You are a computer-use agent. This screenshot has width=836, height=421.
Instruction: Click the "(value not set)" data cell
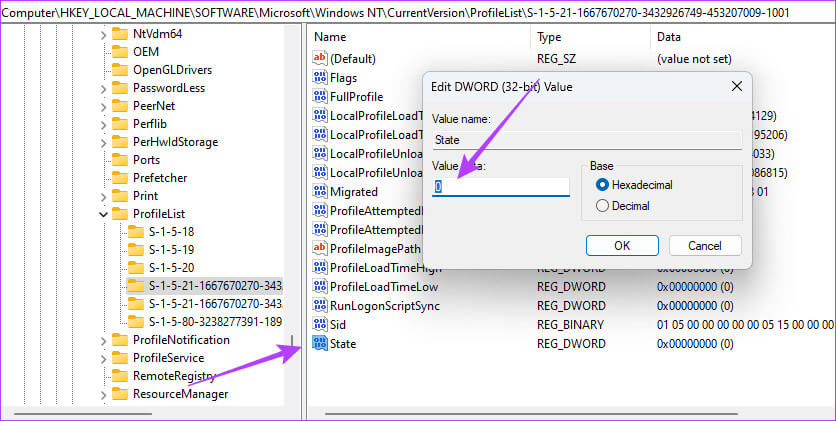(x=694, y=59)
